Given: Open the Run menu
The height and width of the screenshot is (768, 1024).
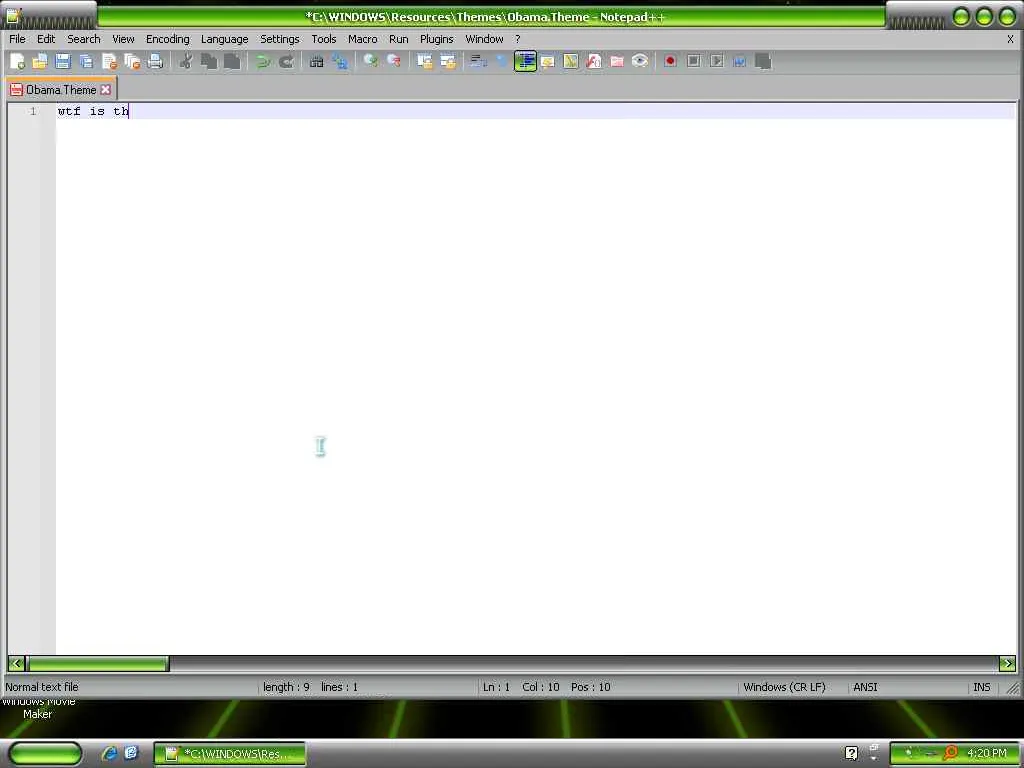Looking at the screenshot, I should tap(398, 39).
